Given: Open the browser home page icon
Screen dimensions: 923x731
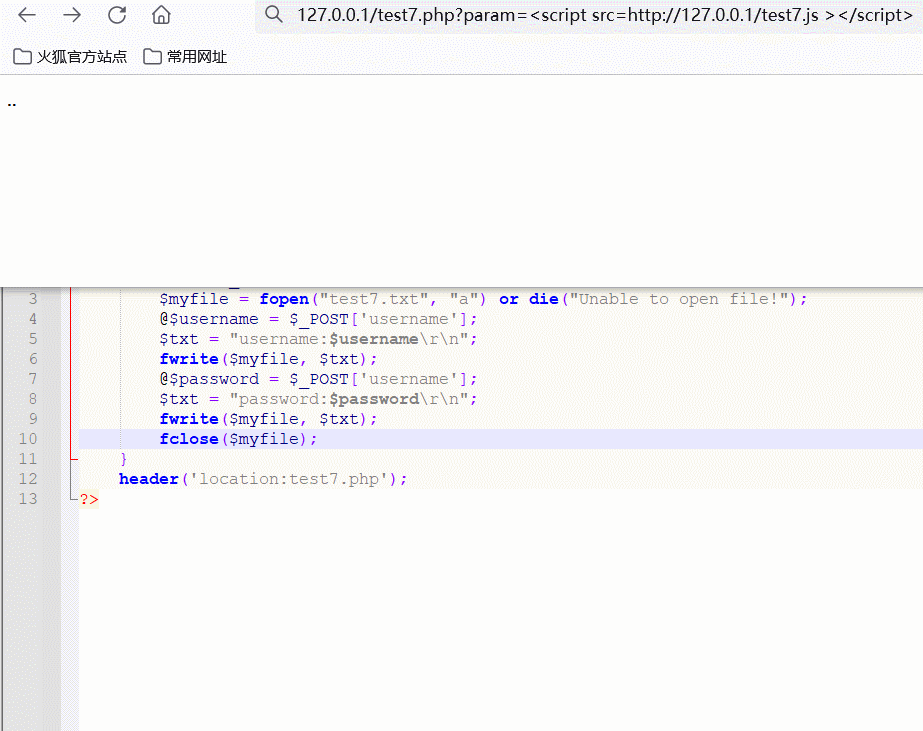Looking at the screenshot, I should pyautogui.click(x=161, y=15).
